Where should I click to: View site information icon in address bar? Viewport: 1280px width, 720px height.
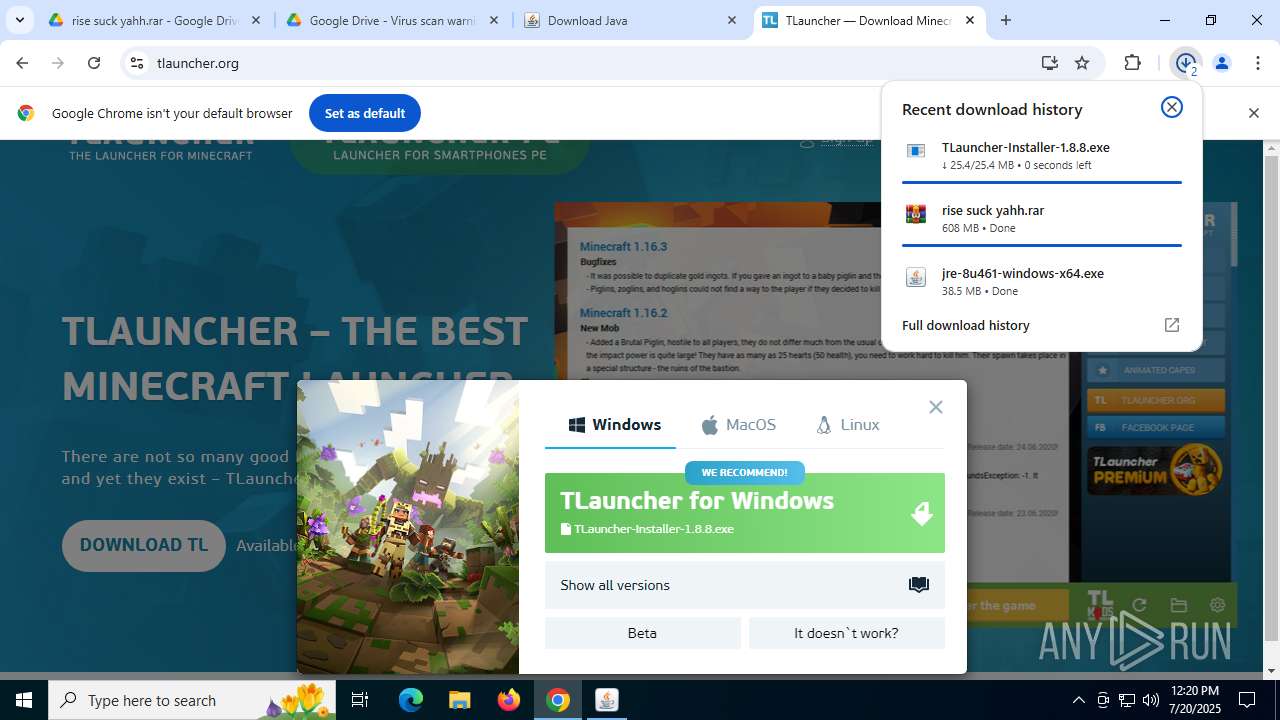(138, 63)
